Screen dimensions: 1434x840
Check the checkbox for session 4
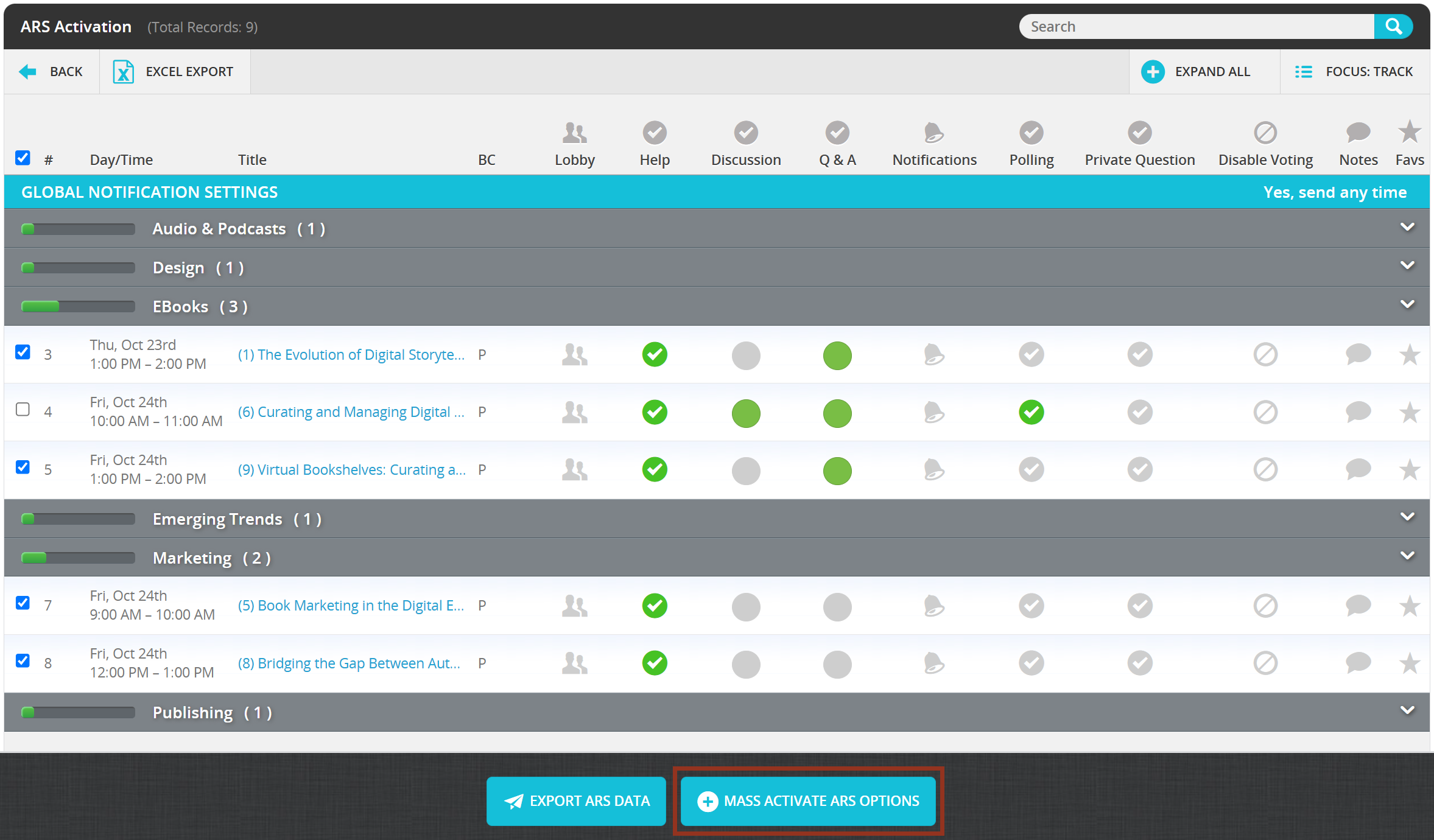tap(23, 409)
